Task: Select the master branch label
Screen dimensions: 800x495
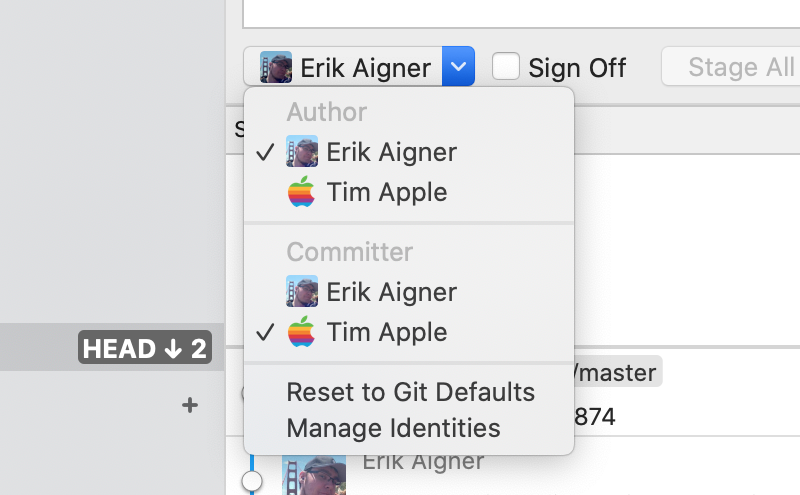Action: 617,374
